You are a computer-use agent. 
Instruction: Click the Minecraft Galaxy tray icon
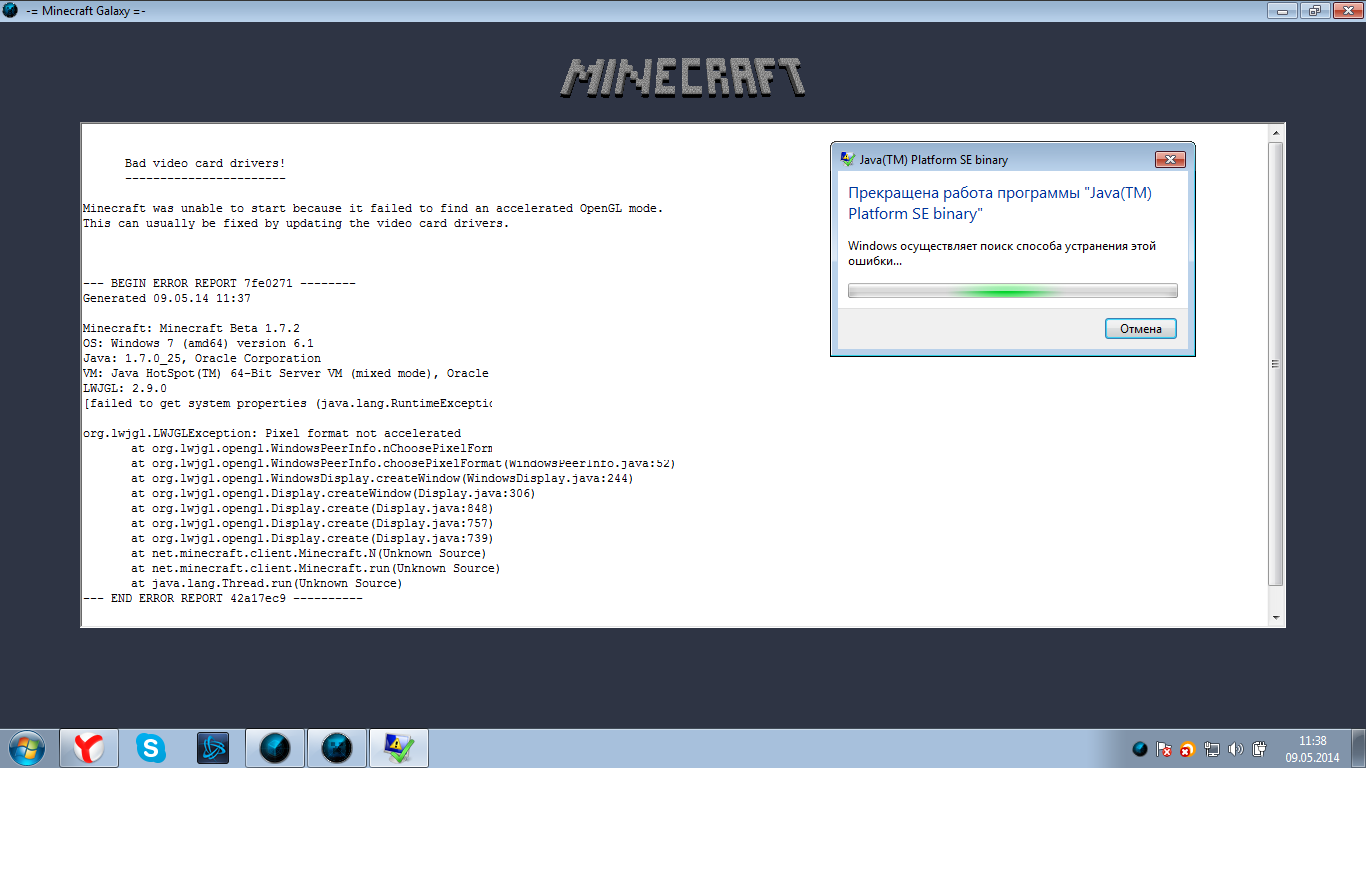(x=1139, y=749)
